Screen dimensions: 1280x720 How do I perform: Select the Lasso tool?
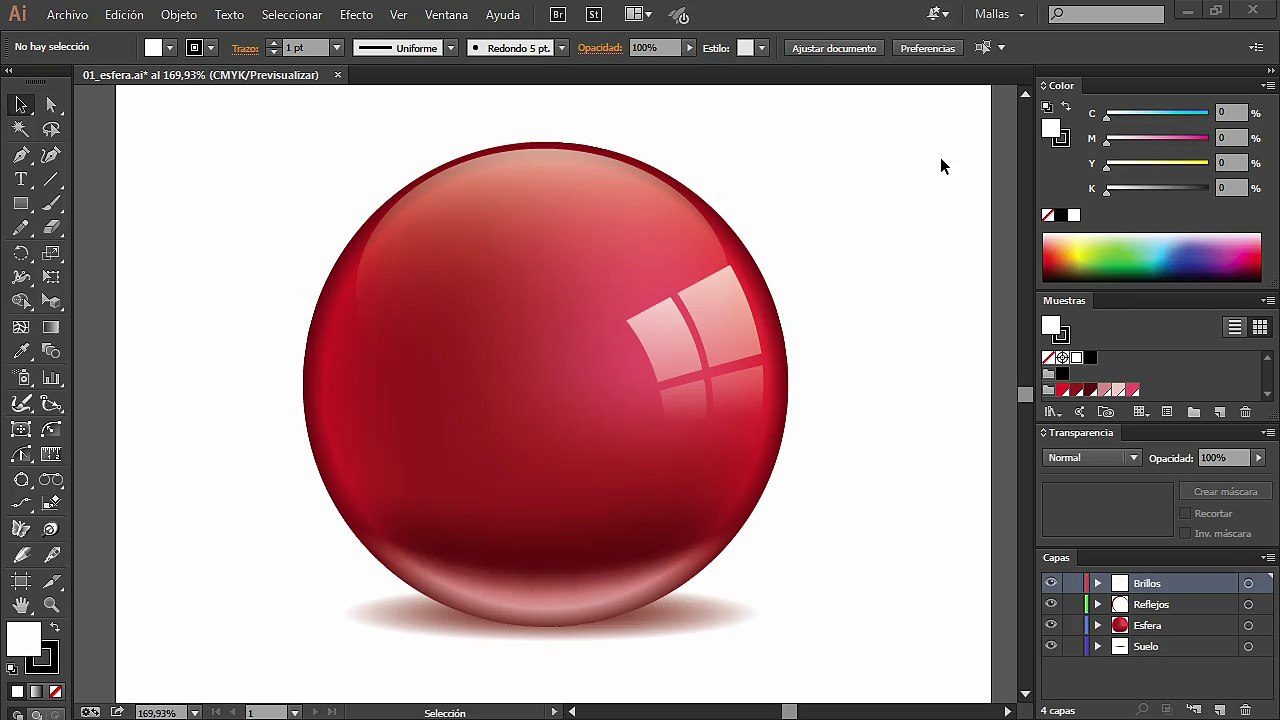(x=52, y=129)
